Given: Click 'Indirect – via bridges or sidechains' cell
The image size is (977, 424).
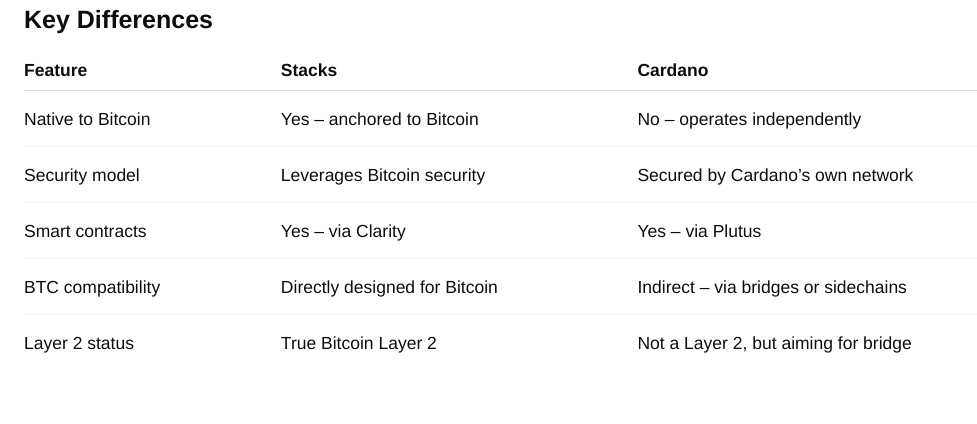Looking at the screenshot, I should (x=771, y=287).
